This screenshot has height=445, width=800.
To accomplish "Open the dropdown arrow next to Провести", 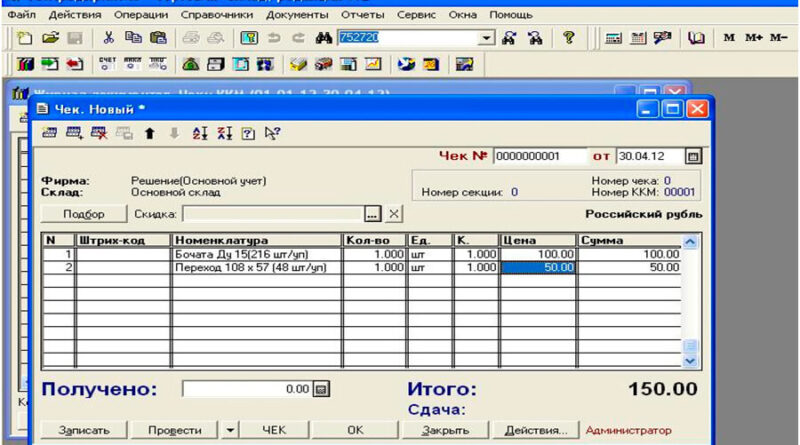I will (230, 429).
